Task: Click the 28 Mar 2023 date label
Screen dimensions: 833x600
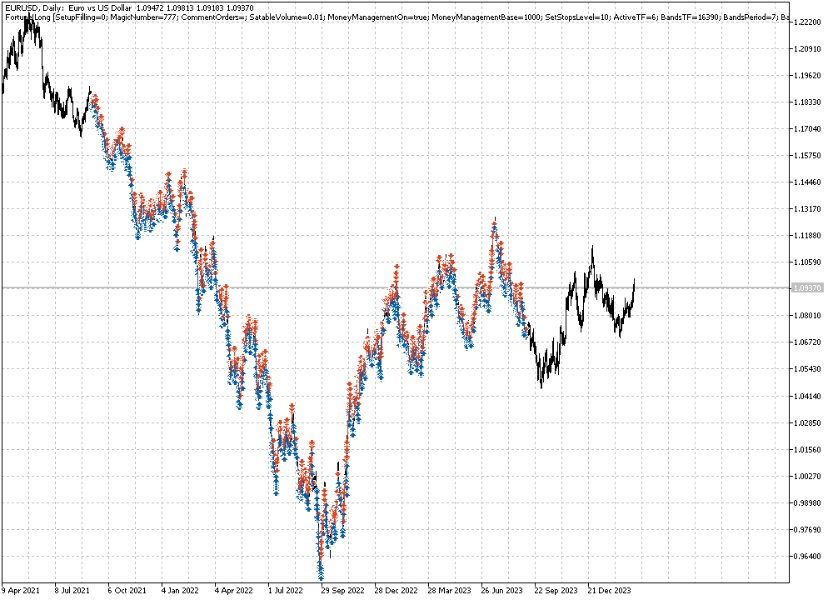Action: pos(450,590)
